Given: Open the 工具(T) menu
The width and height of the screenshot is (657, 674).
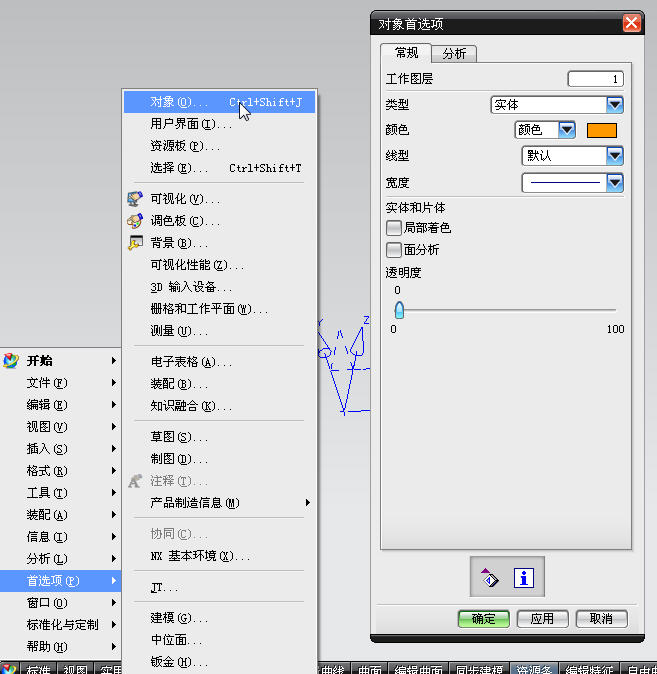Looking at the screenshot, I should click(60, 493).
